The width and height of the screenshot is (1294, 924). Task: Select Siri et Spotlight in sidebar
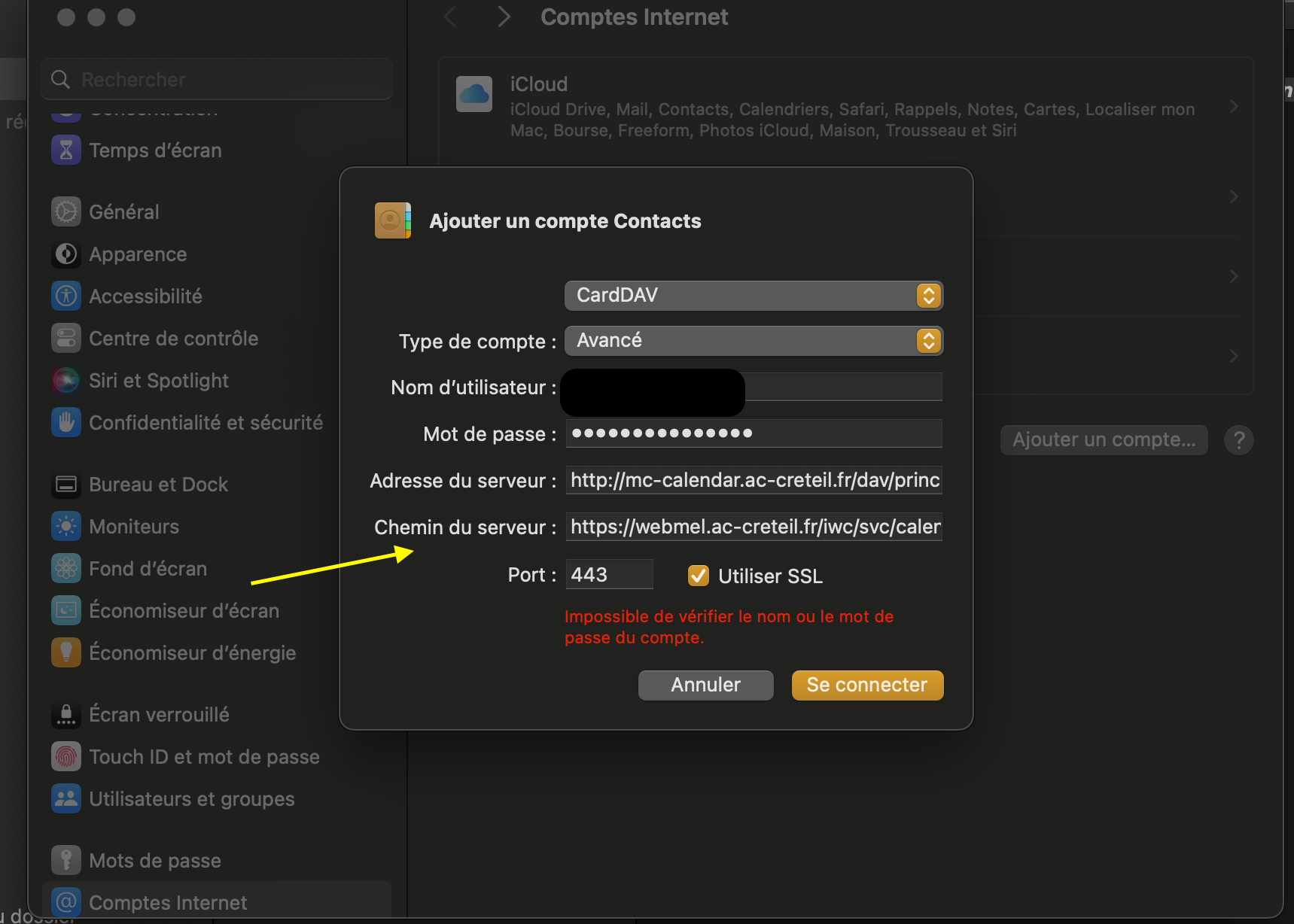pos(216,380)
